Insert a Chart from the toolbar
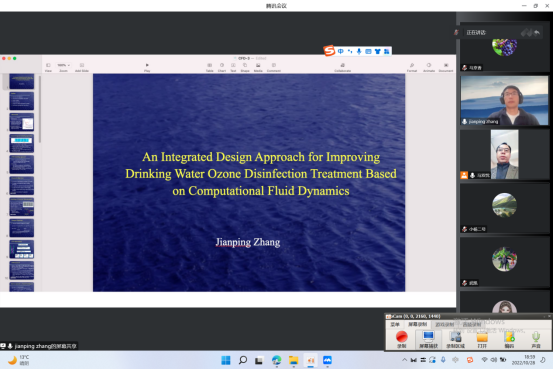 pyautogui.click(x=222, y=67)
